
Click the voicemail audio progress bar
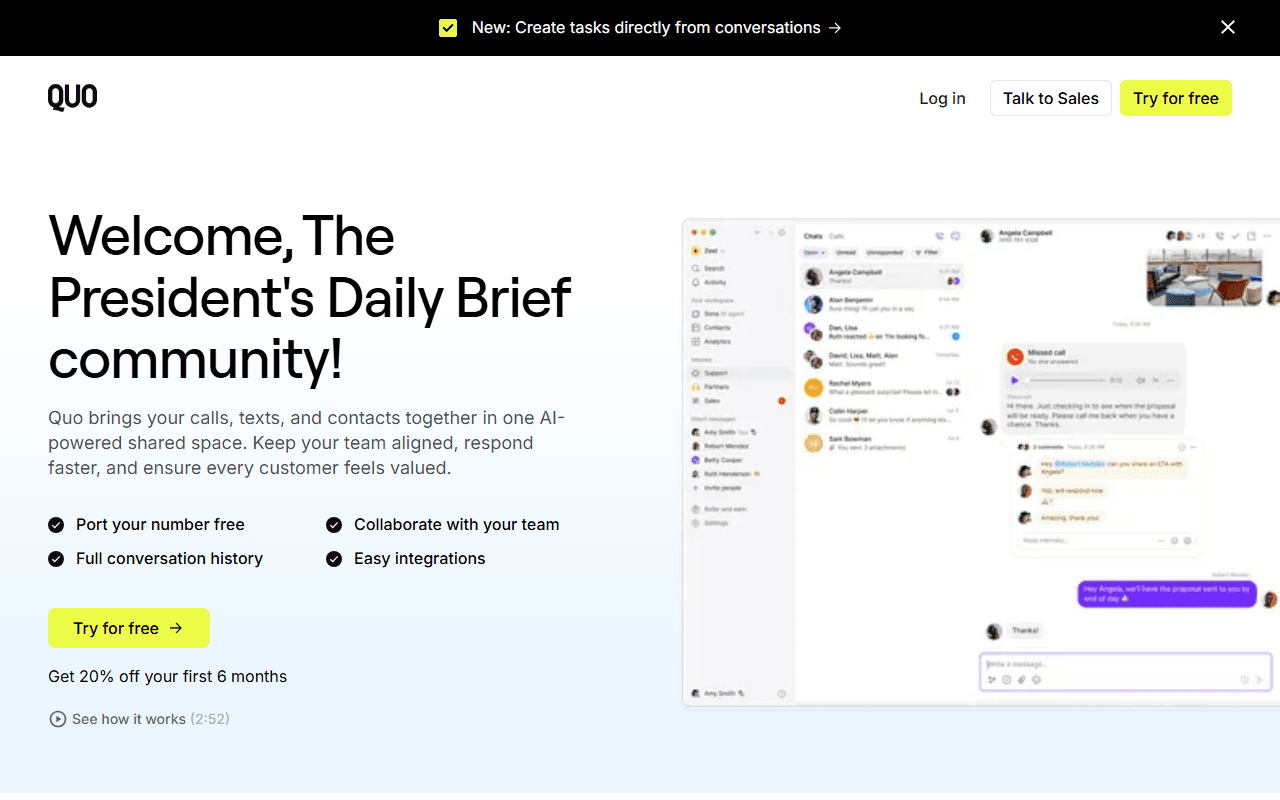tap(1065, 381)
